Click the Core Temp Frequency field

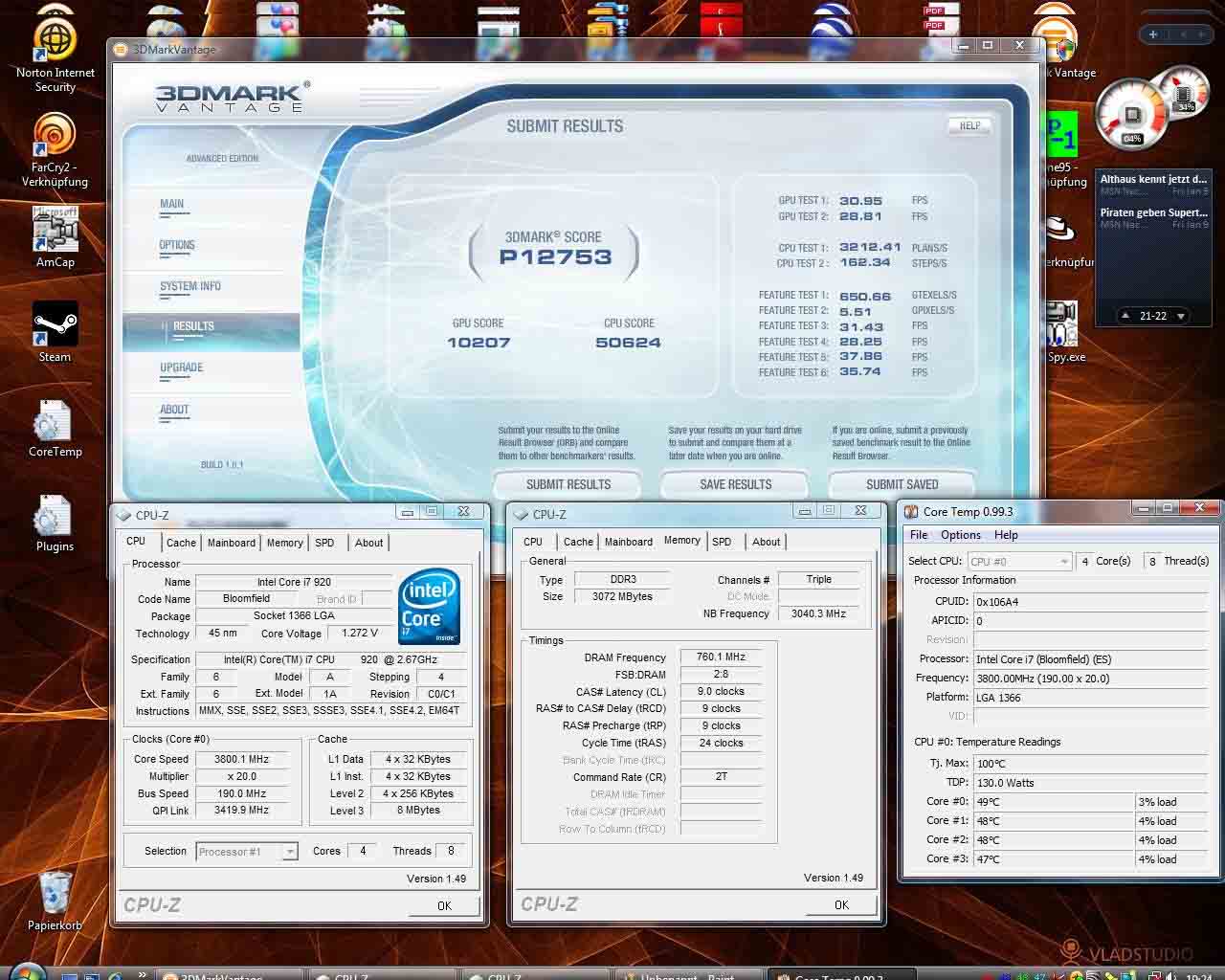pyautogui.click(x=1091, y=679)
